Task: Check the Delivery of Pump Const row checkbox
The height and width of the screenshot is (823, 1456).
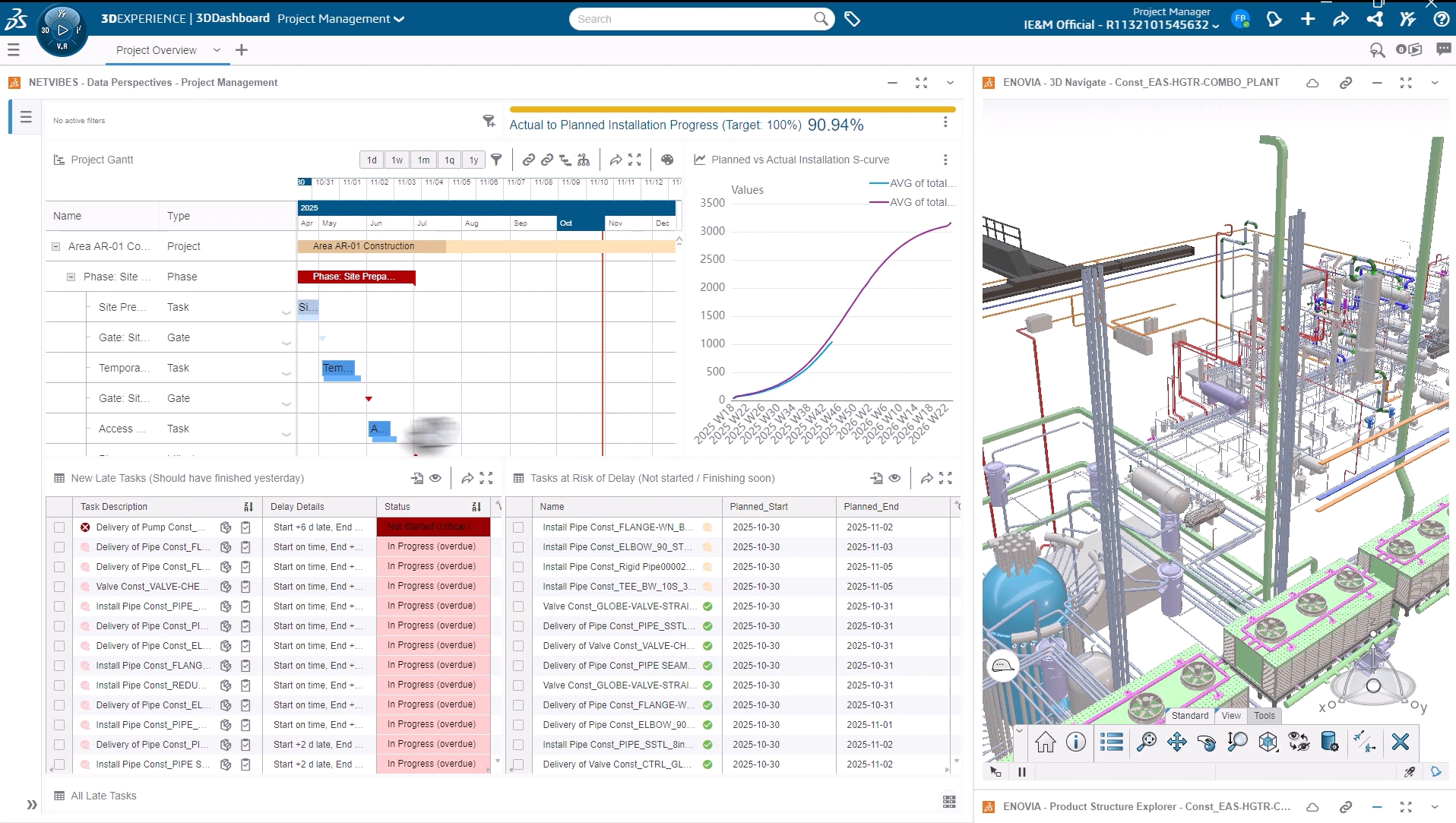Action: click(59, 527)
